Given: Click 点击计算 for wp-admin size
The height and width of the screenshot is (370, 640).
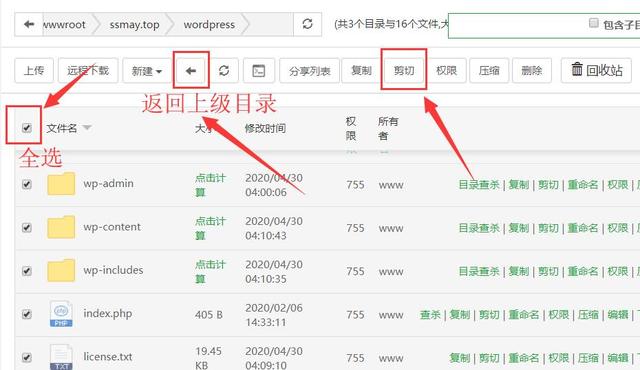Looking at the screenshot, I should click(210, 185).
